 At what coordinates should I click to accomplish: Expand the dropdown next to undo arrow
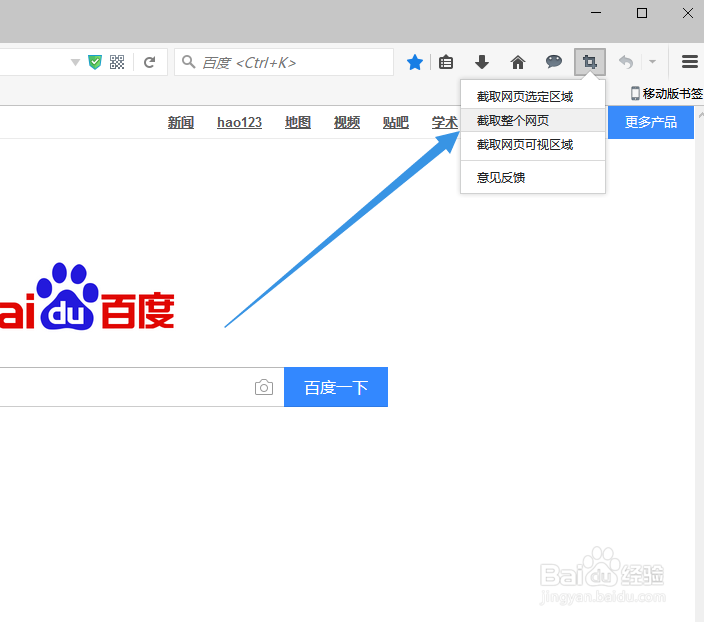point(652,62)
